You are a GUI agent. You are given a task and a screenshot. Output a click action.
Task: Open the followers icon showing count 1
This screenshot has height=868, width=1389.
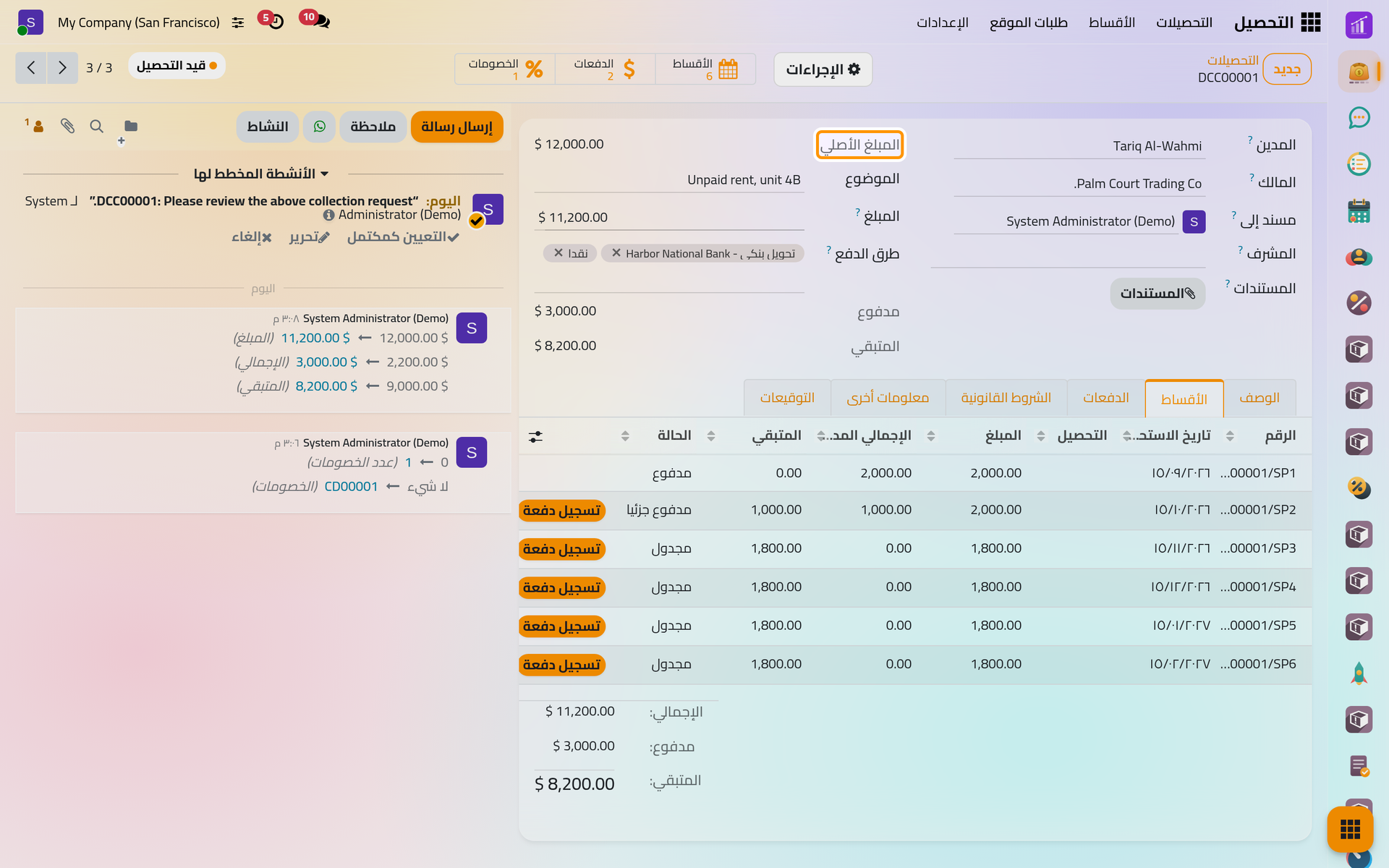[x=35, y=126]
